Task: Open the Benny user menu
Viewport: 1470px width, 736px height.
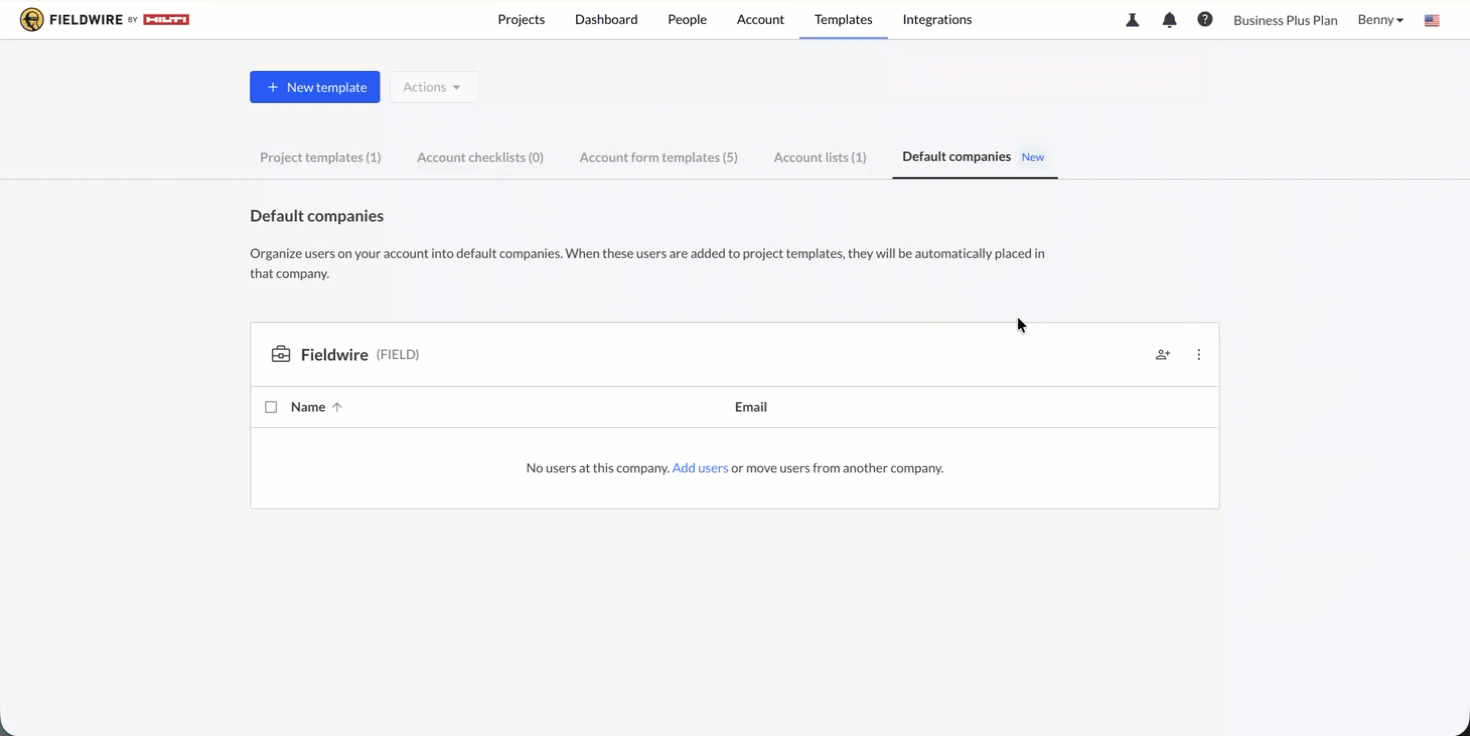Action: coord(1380,20)
